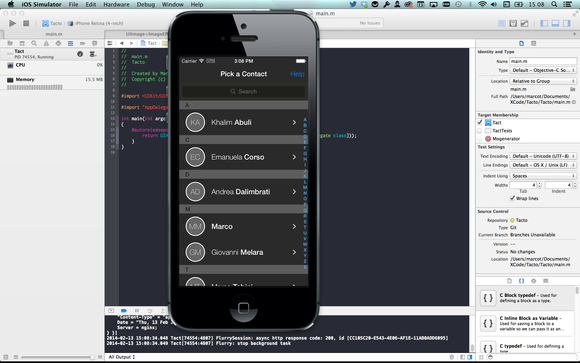
Task: Select the CPU gauge in debug navigator
Action: [52, 65]
